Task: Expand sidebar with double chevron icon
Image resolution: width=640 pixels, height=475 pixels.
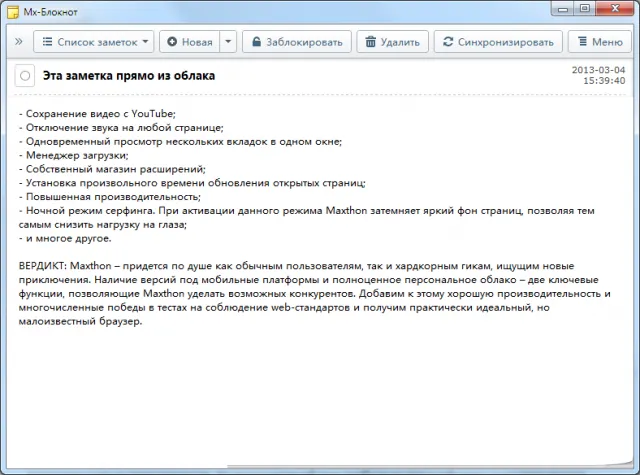Action: click(19, 42)
